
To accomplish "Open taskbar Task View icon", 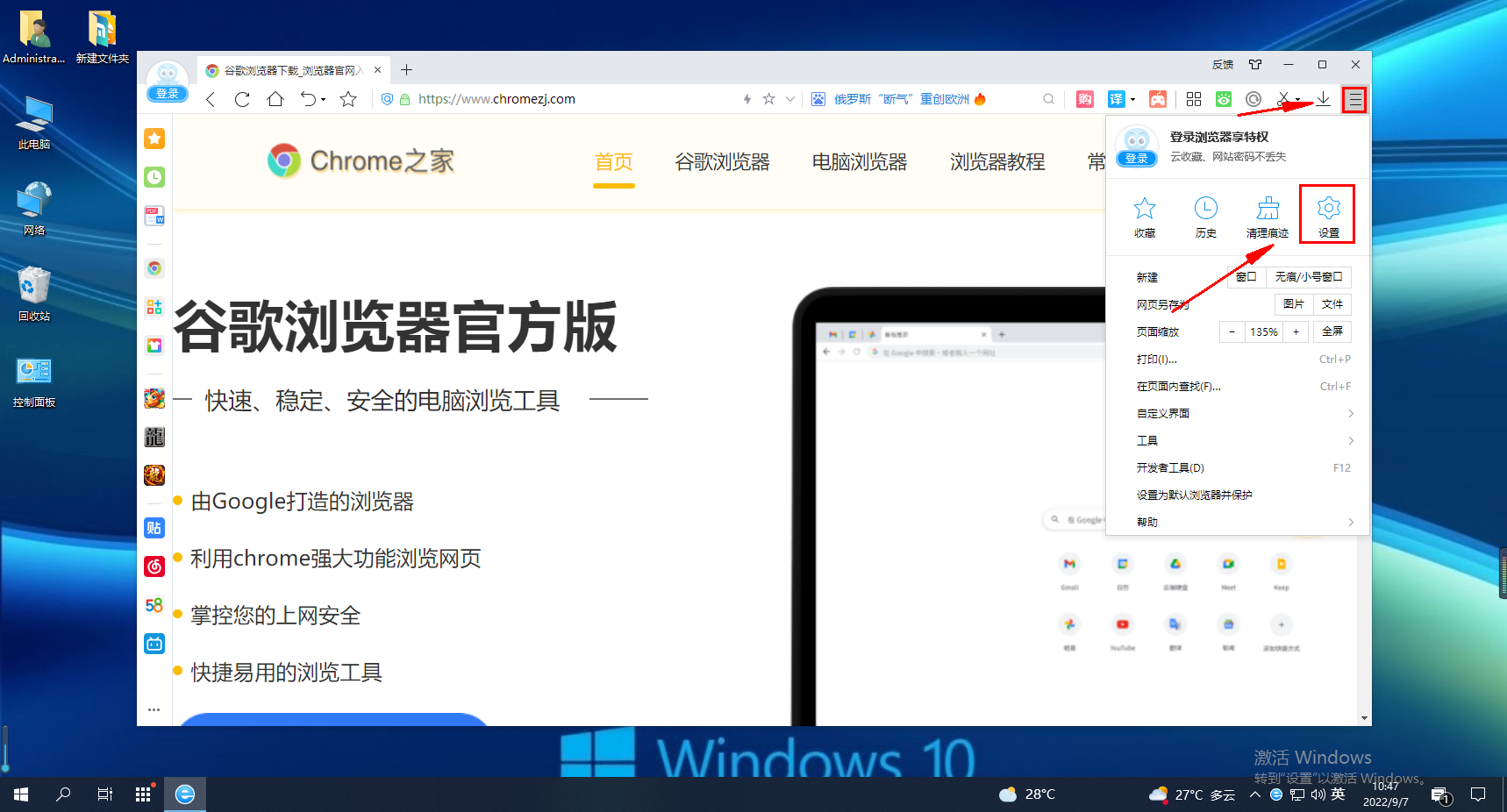I will [x=104, y=794].
